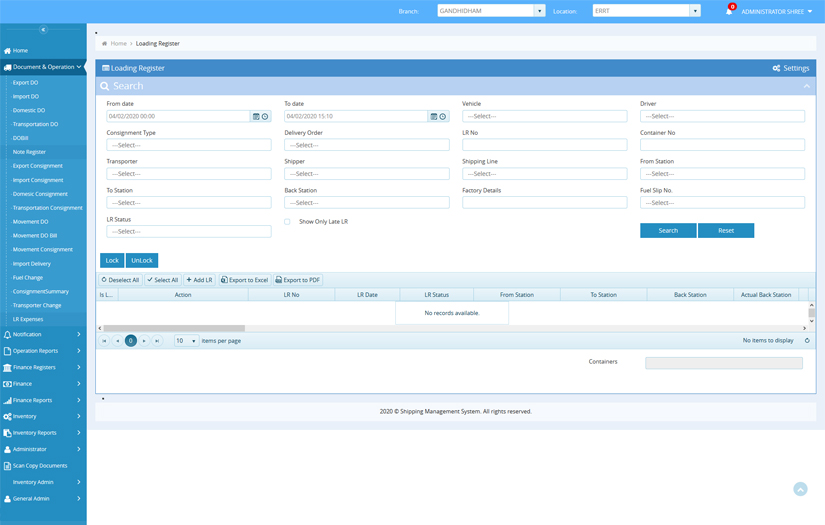Sort by From Station column header

pos(517,295)
